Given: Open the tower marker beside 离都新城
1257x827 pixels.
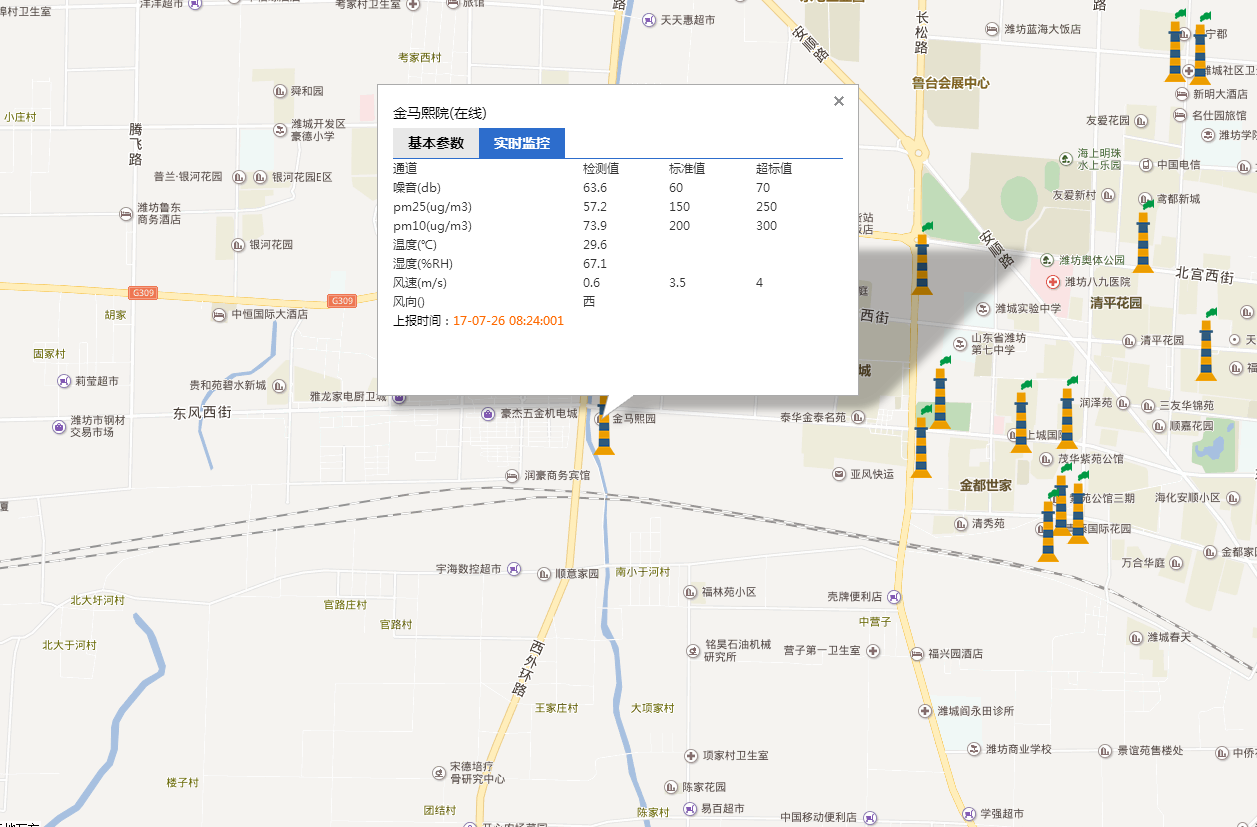Looking at the screenshot, I should (1143, 240).
